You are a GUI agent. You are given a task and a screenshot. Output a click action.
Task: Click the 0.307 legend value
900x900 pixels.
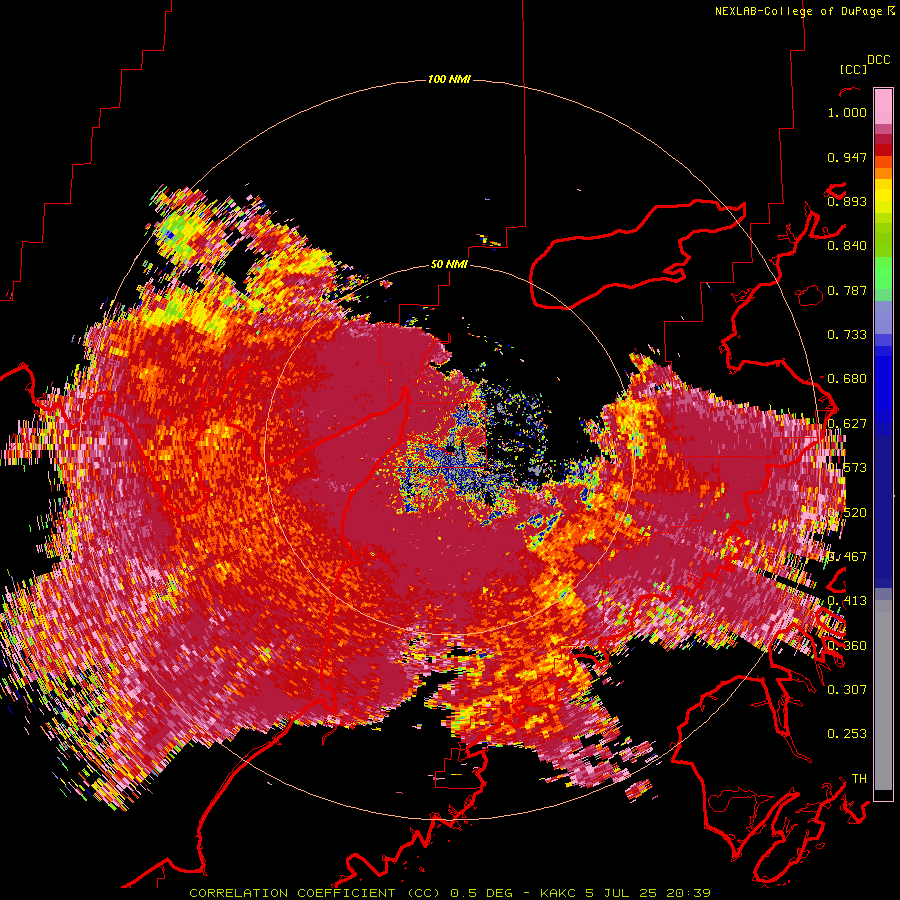click(847, 689)
